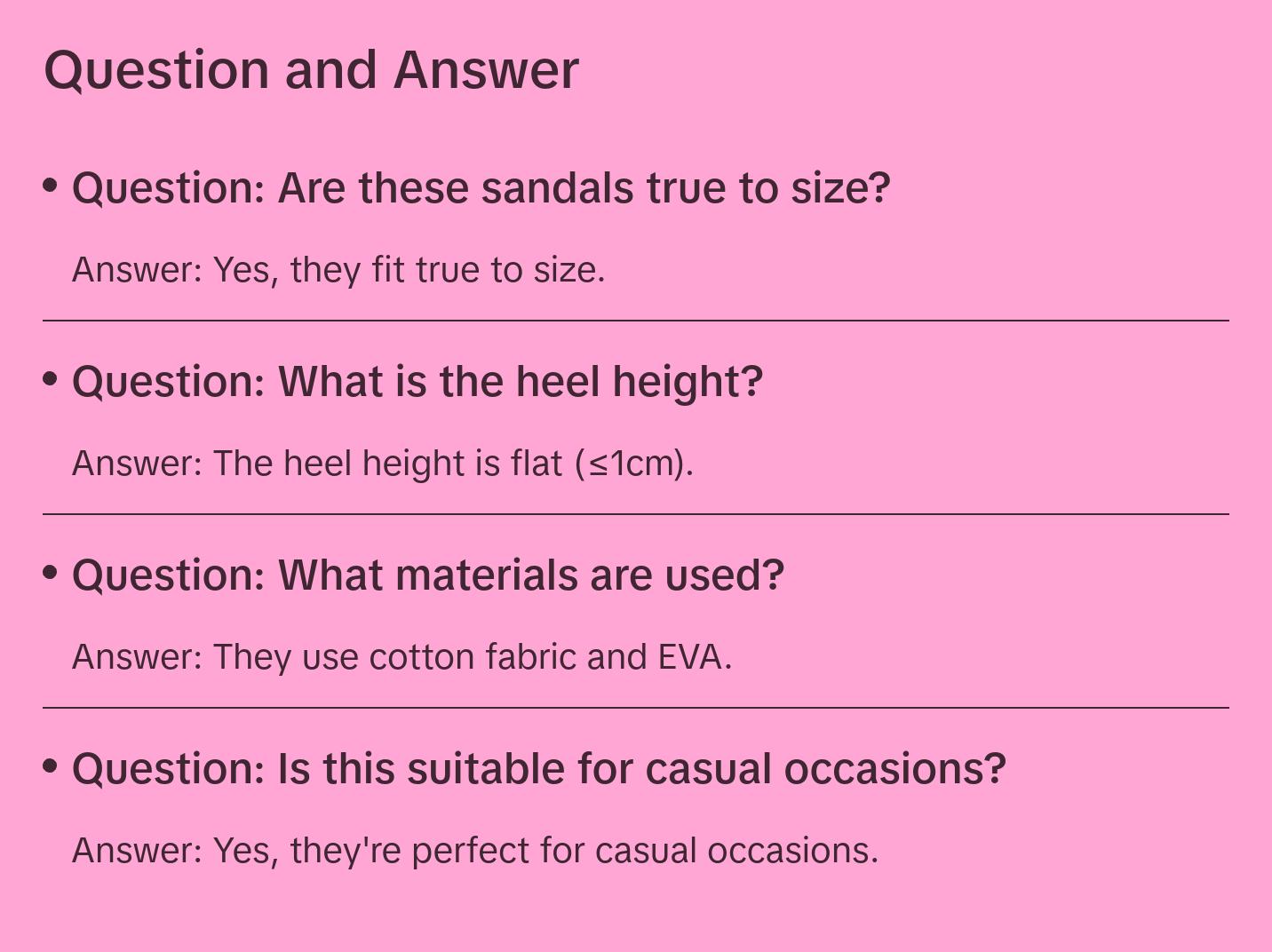Viewport: 1272px width, 952px height.
Task: Click the divider below the heel height answer
Action: pyautogui.click(x=636, y=514)
